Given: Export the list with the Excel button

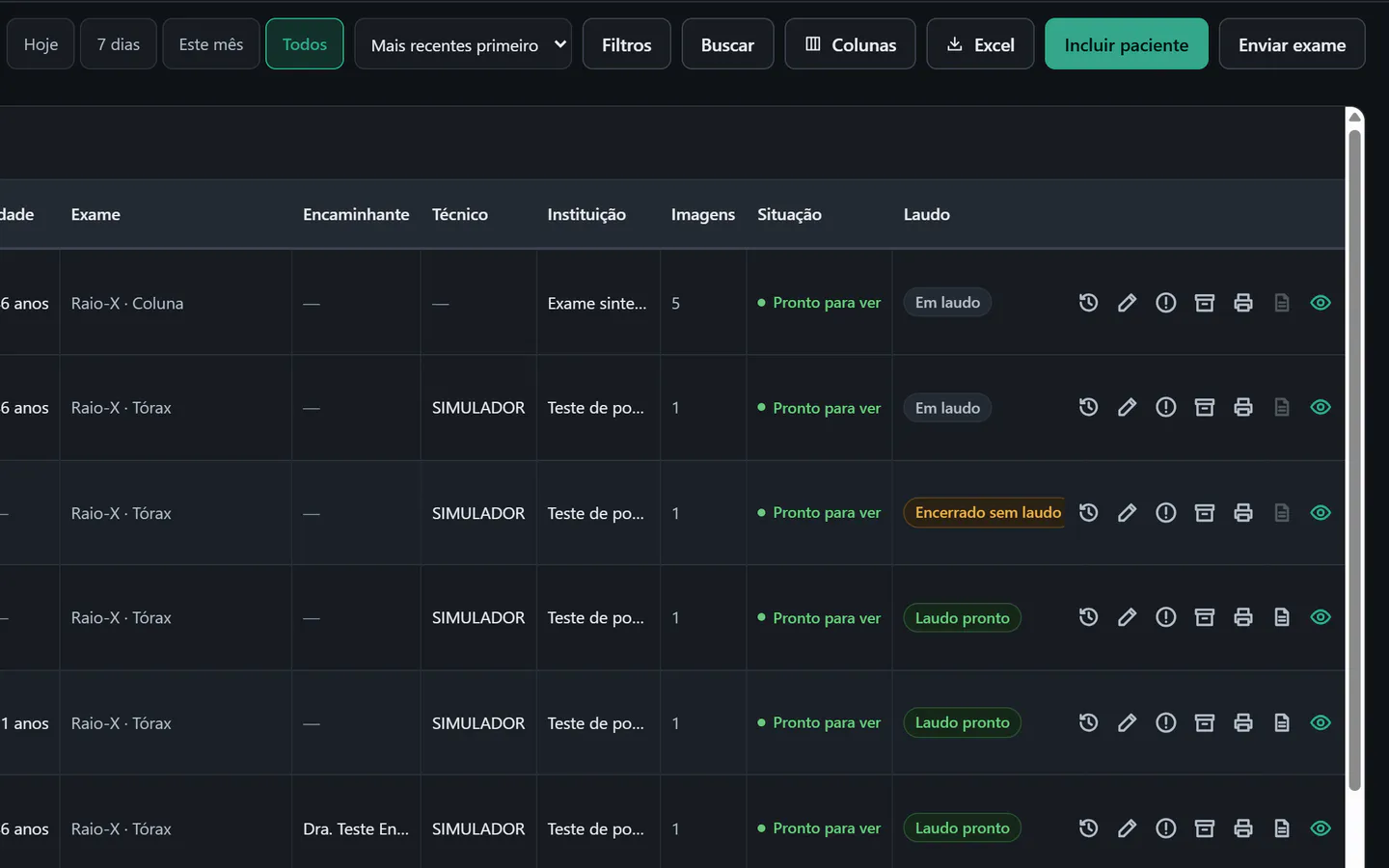Looking at the screenshot, I should pyautogui.click(x=980, y=44).
